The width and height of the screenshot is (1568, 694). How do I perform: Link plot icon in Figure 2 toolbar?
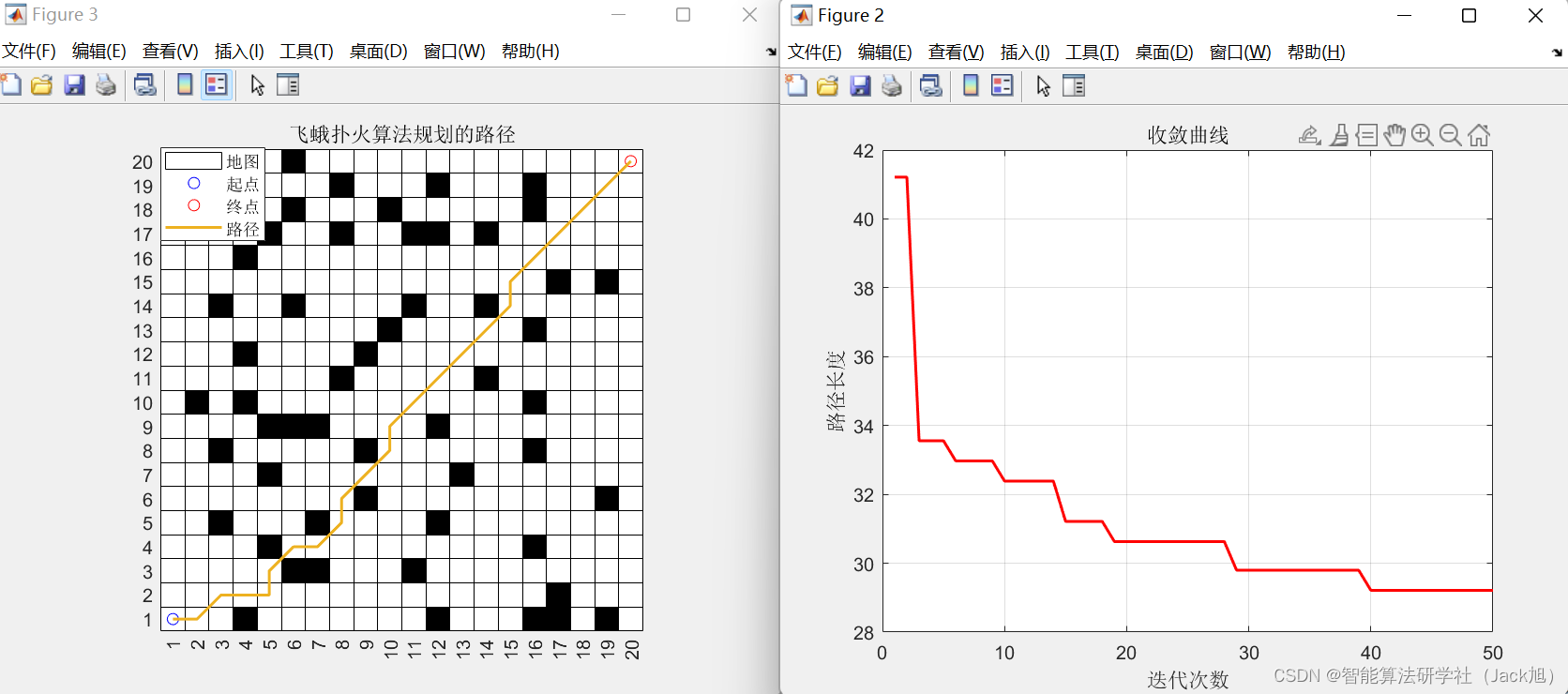(930, 86)
